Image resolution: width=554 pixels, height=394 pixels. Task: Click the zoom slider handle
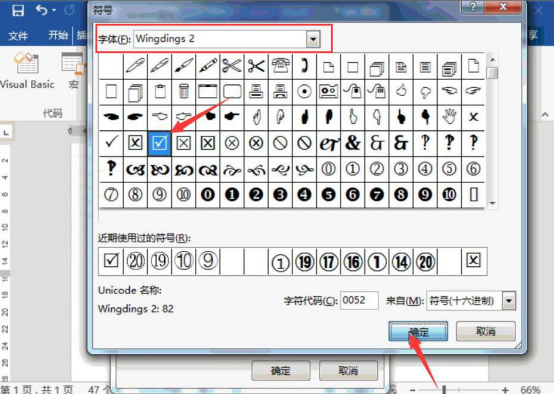tap(444, 390)
